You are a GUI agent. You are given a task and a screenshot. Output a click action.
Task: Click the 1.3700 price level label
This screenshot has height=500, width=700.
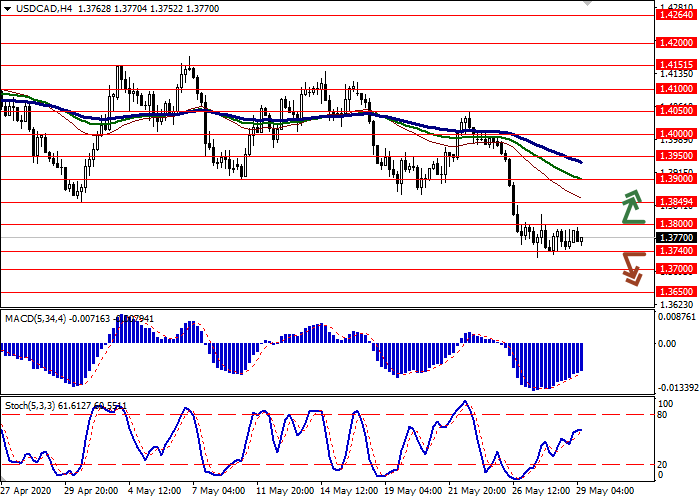click(677, 270)
